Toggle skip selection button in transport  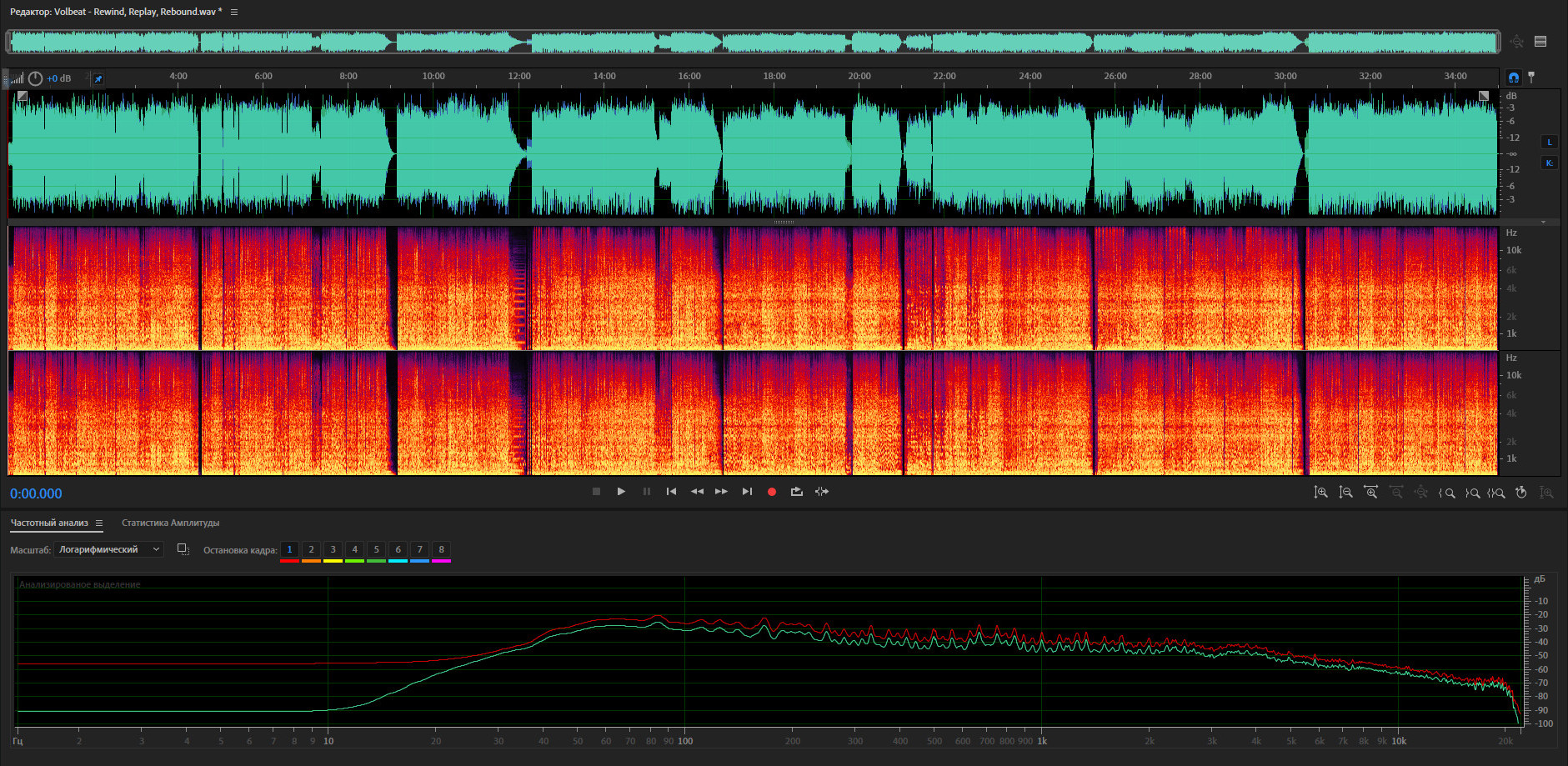822,492
